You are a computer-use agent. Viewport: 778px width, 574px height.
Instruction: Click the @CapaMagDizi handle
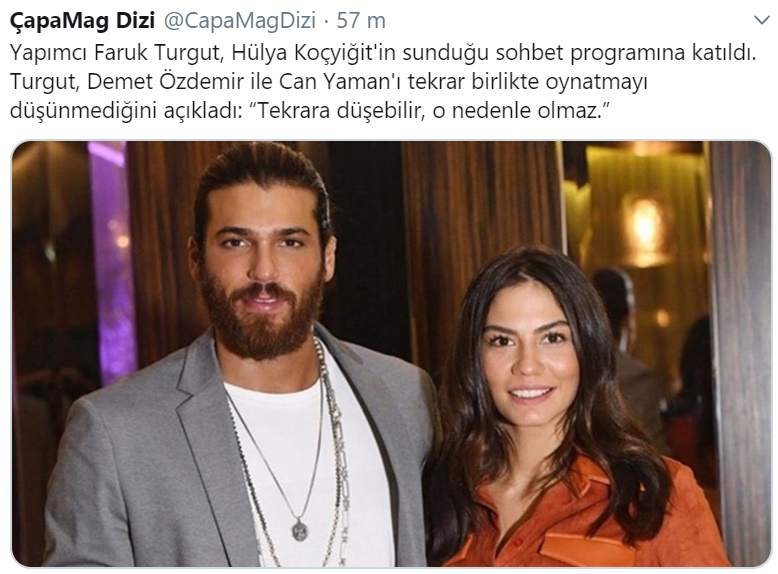tap(240, 21)
